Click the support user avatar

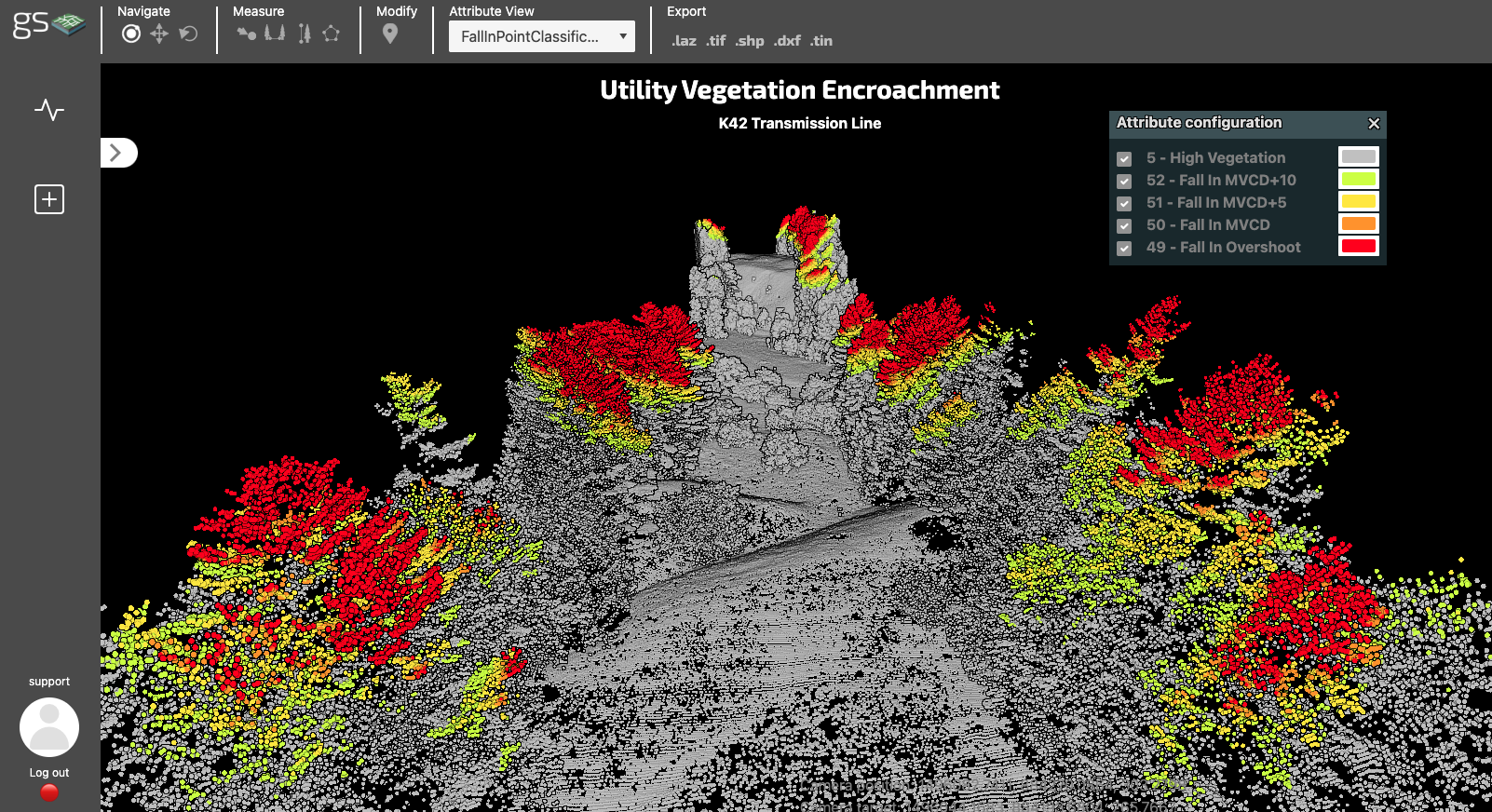(49, 727)
